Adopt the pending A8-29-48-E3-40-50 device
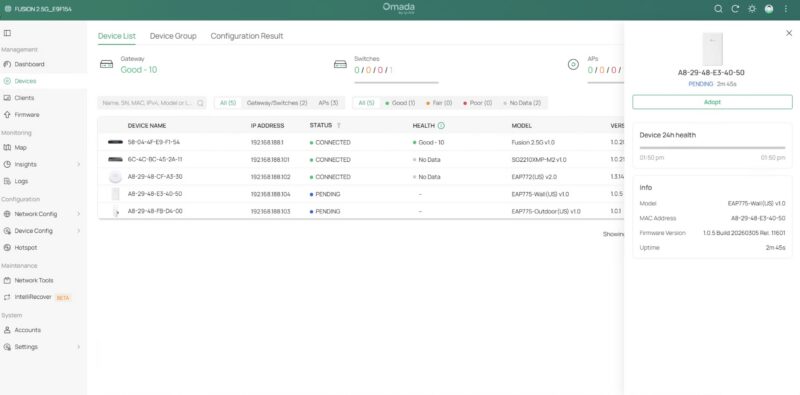The height and width of the screenshot is (395, 800). click(x=712, y=102)
